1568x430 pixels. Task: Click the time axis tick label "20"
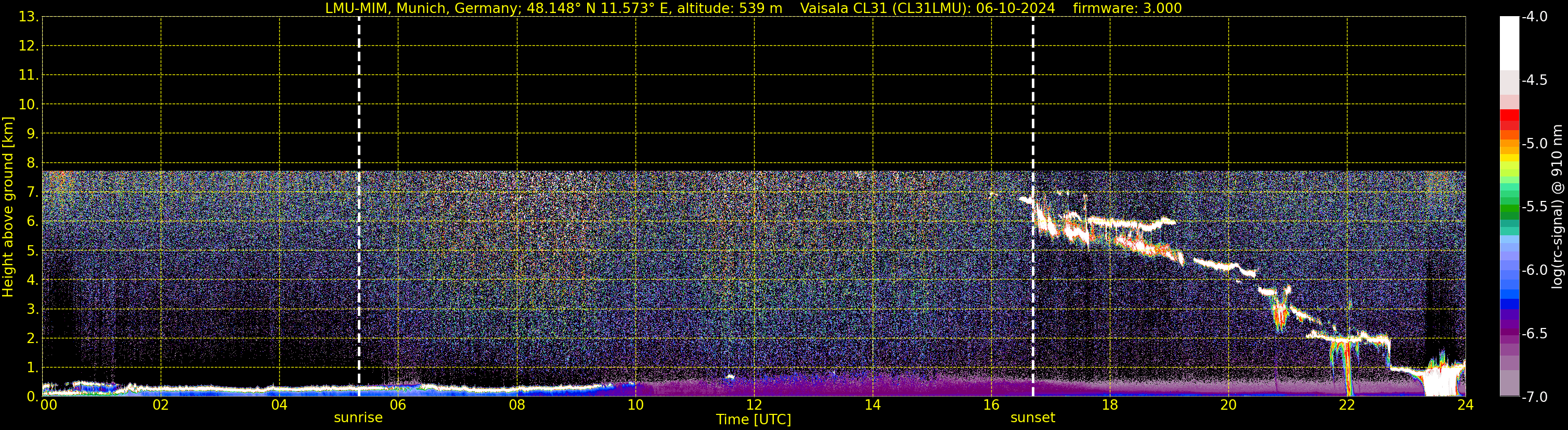[x=1228, y=405]
